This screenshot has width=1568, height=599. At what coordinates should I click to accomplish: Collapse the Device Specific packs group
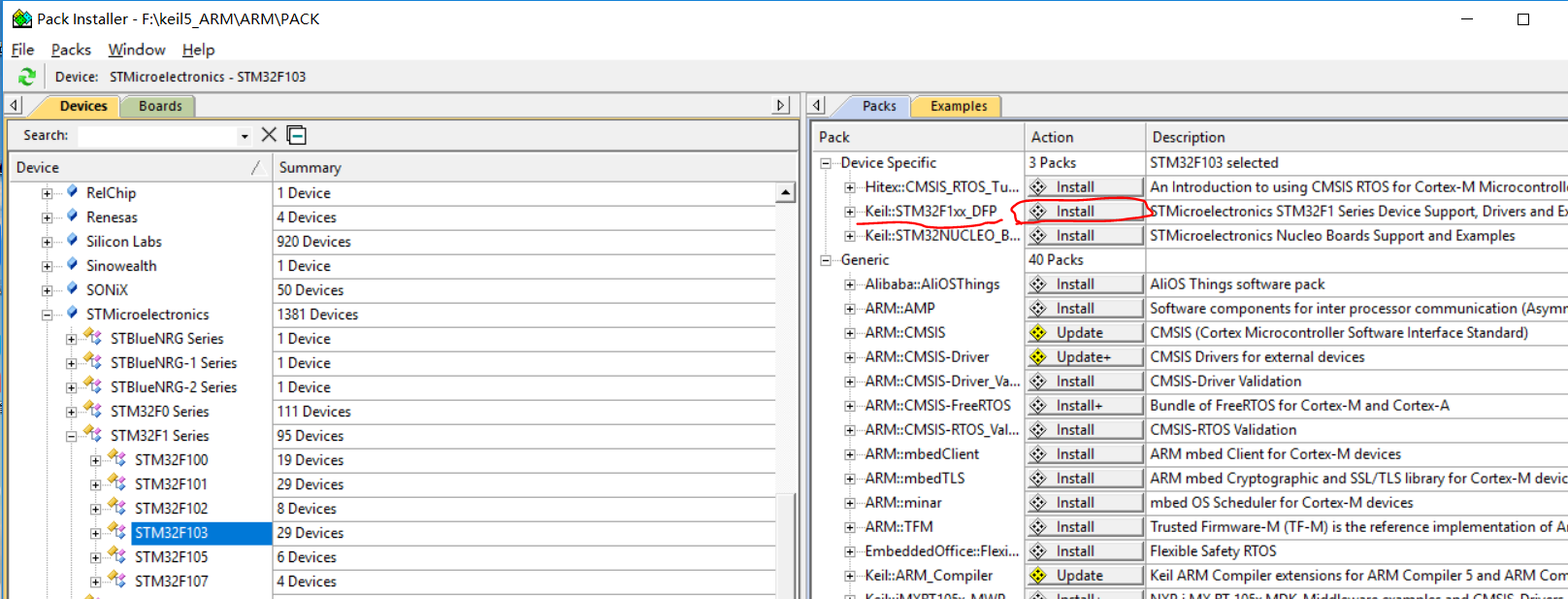pyautogui.click(x=826, y=163)
